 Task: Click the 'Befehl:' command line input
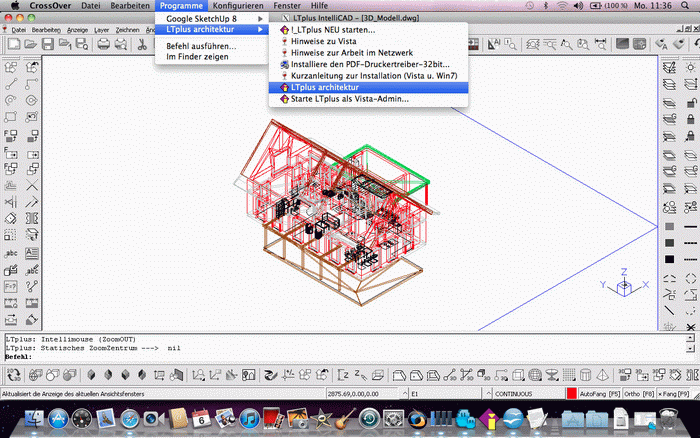(x=346, y=357)
